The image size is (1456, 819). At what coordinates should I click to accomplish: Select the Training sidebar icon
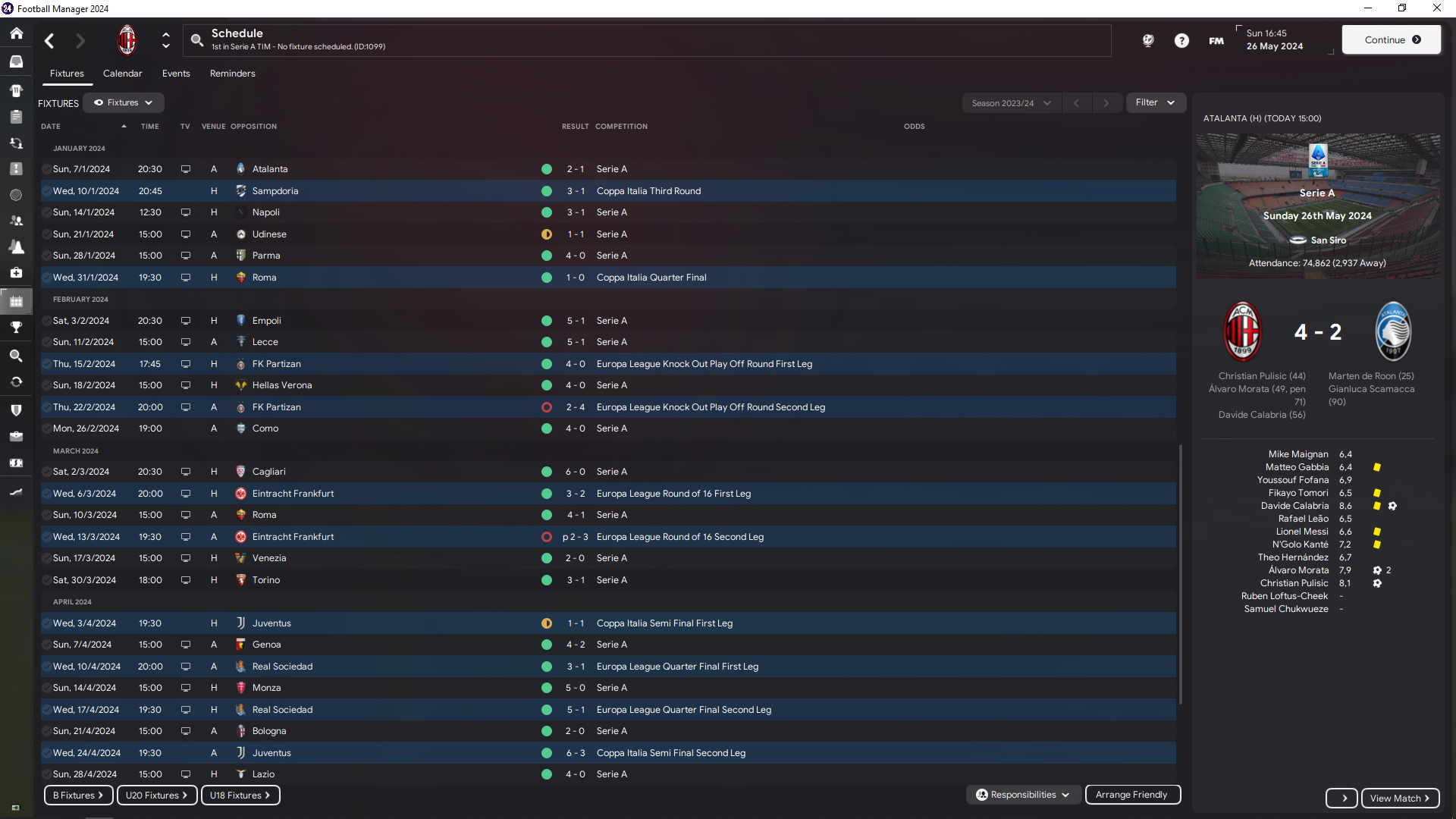pos(15,249)
